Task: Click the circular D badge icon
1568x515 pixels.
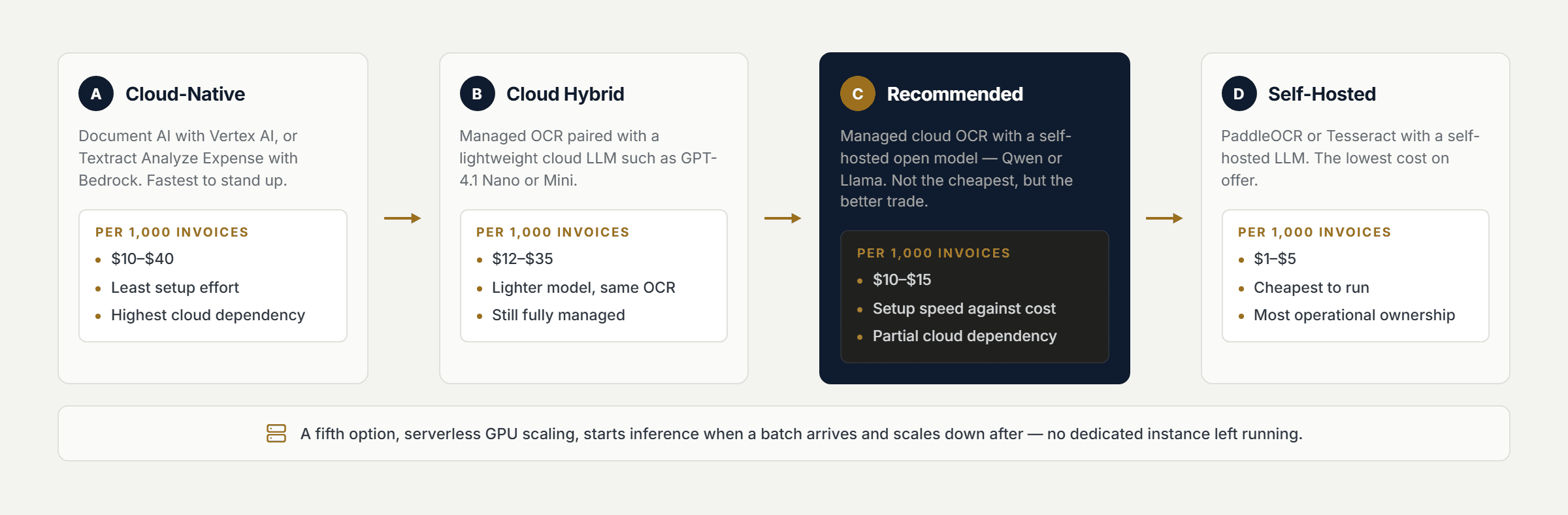Action: point(1239,93)
